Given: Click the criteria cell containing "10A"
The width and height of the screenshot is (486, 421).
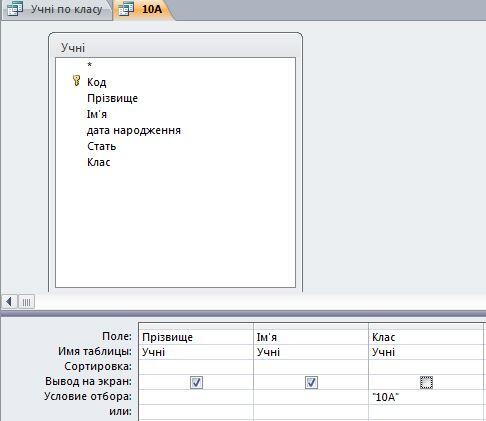Looking at the screenshot, I should pyautogui.click(x=426, y=397).
